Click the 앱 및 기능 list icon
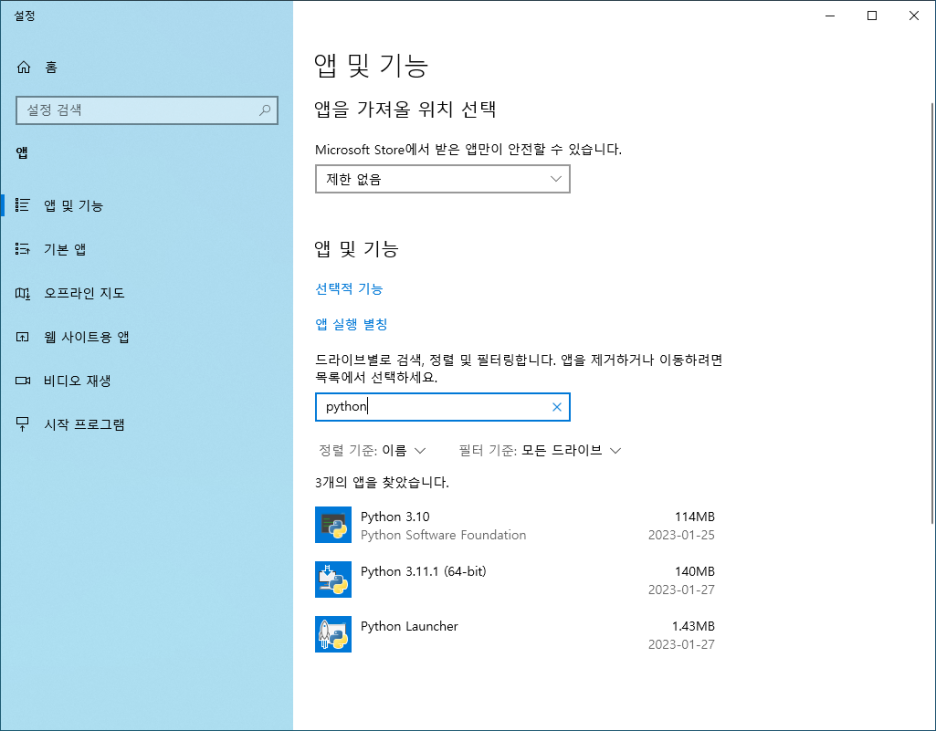936x731 pixels. (x=23, y=205)
